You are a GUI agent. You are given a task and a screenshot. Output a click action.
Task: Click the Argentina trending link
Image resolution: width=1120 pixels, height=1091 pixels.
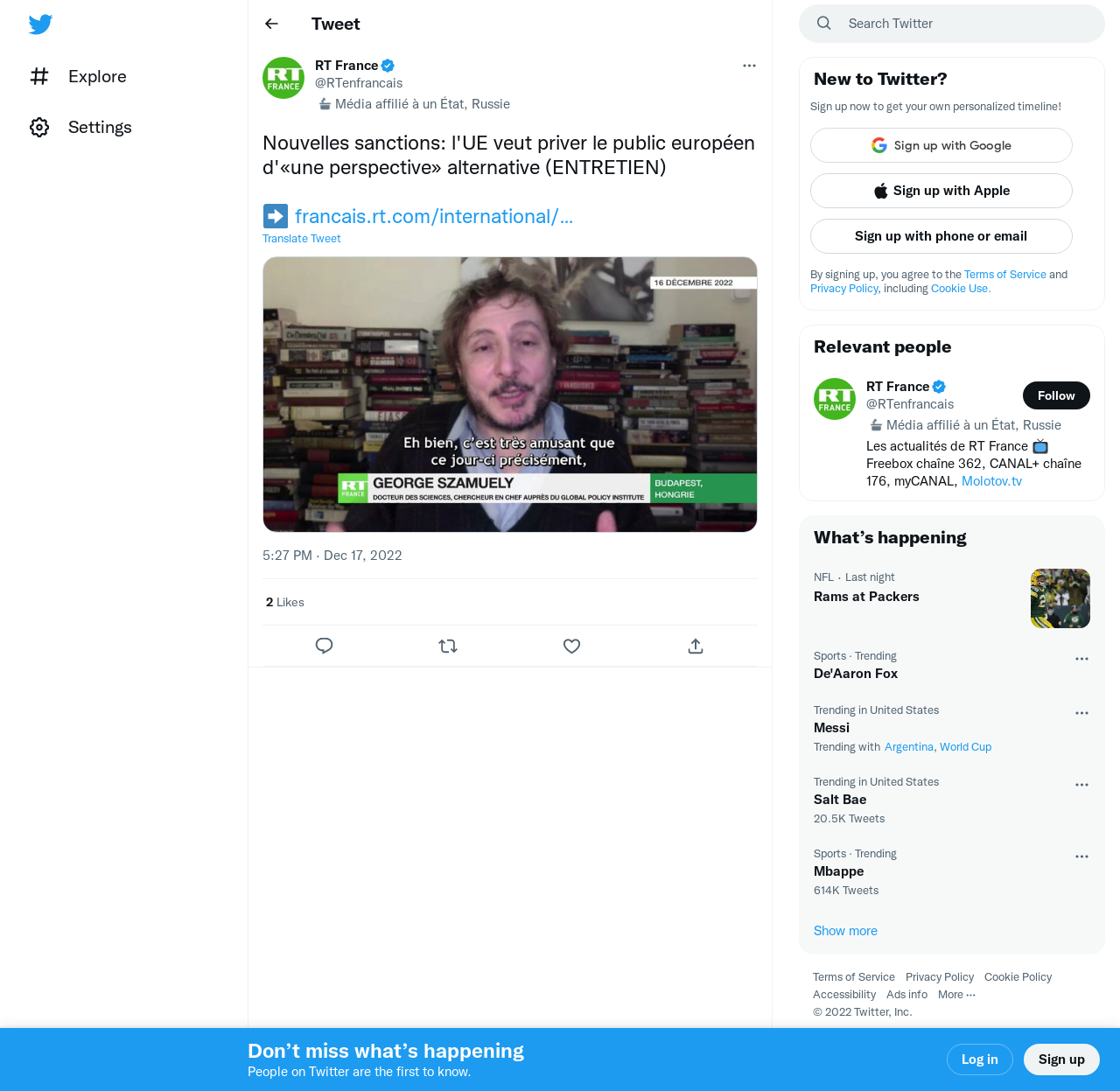(x=909, y=747)
